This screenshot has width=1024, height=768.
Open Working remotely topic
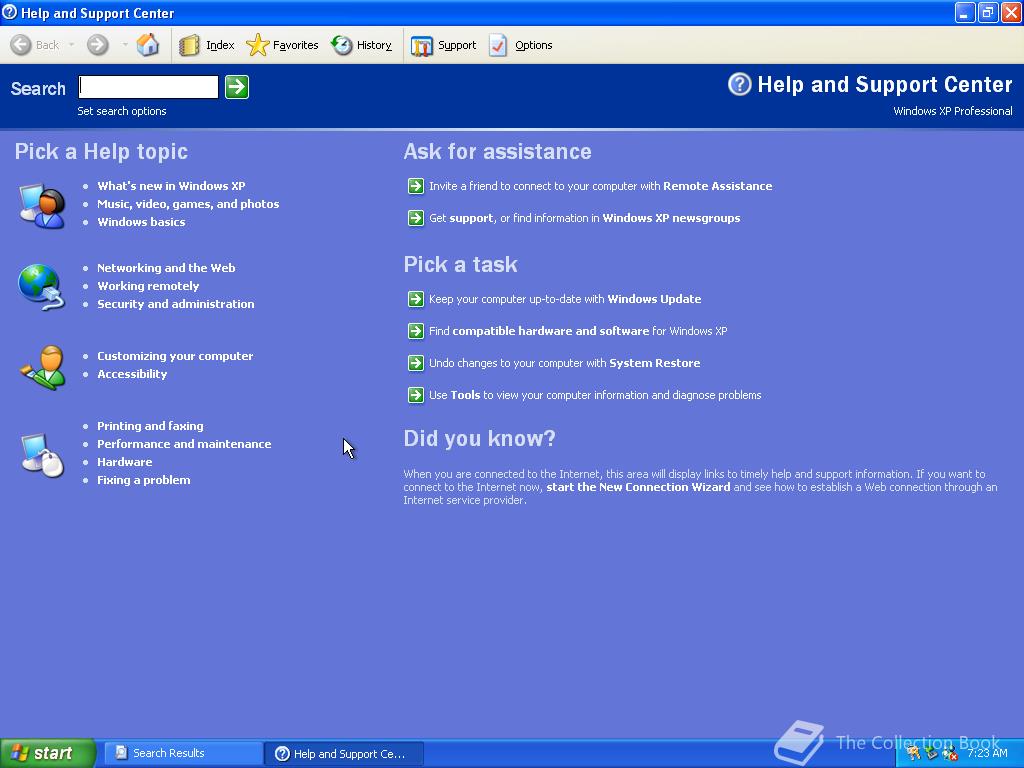click(x=148, y=286)
